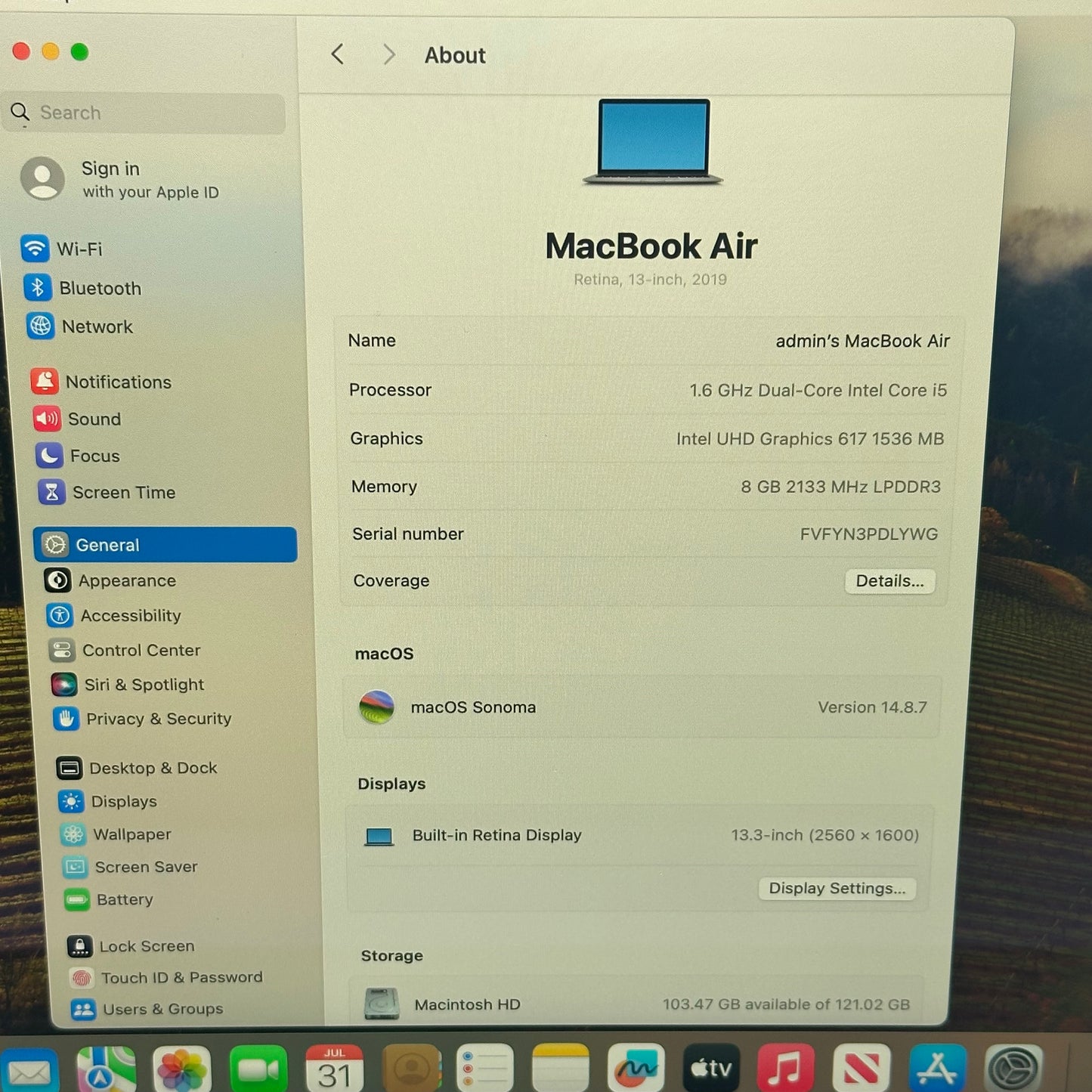Select the Accessibility icon
The width and height of the screenshot is (1092, 1092).
click(60, 615)
